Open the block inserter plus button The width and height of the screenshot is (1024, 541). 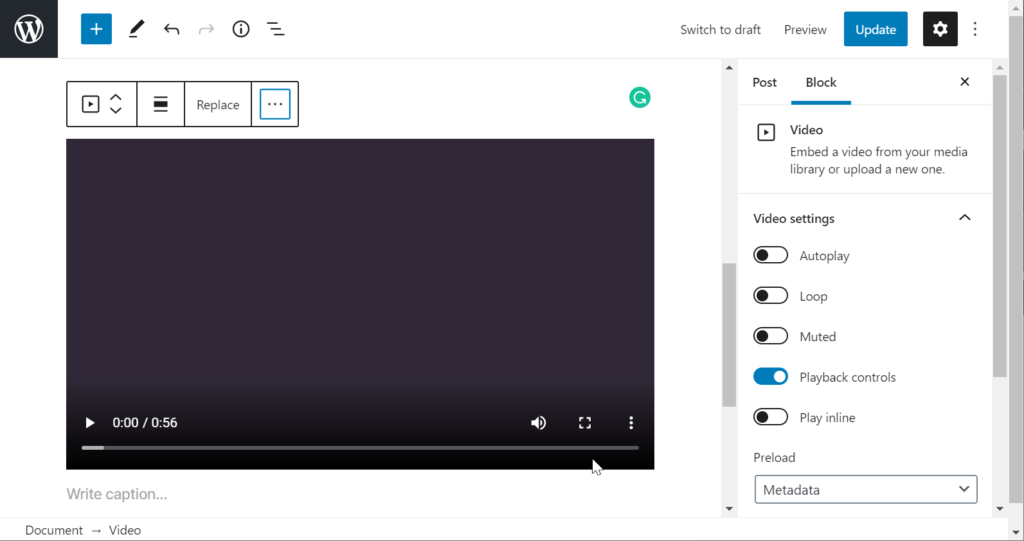tap(96, 29)
